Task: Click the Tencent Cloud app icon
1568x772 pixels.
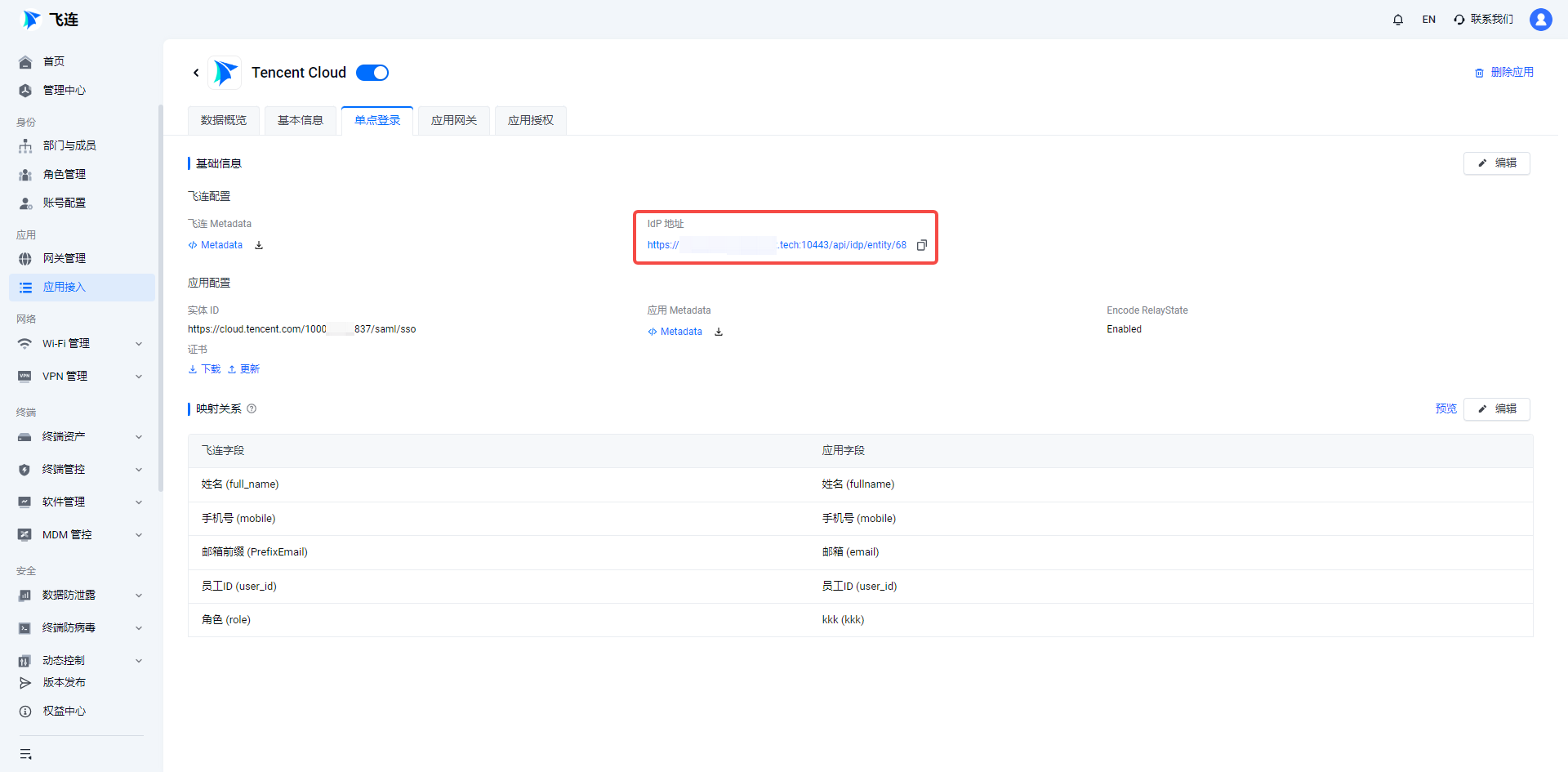Action: coord(225,73)
